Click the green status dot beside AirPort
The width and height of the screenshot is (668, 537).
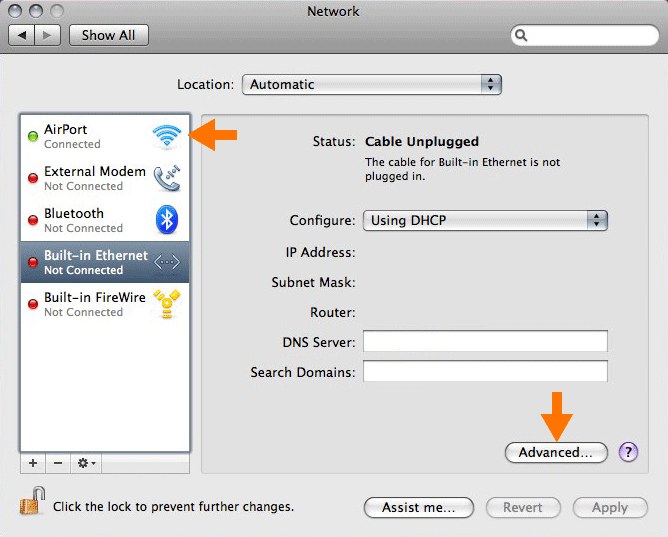click(x=33, y=136)
